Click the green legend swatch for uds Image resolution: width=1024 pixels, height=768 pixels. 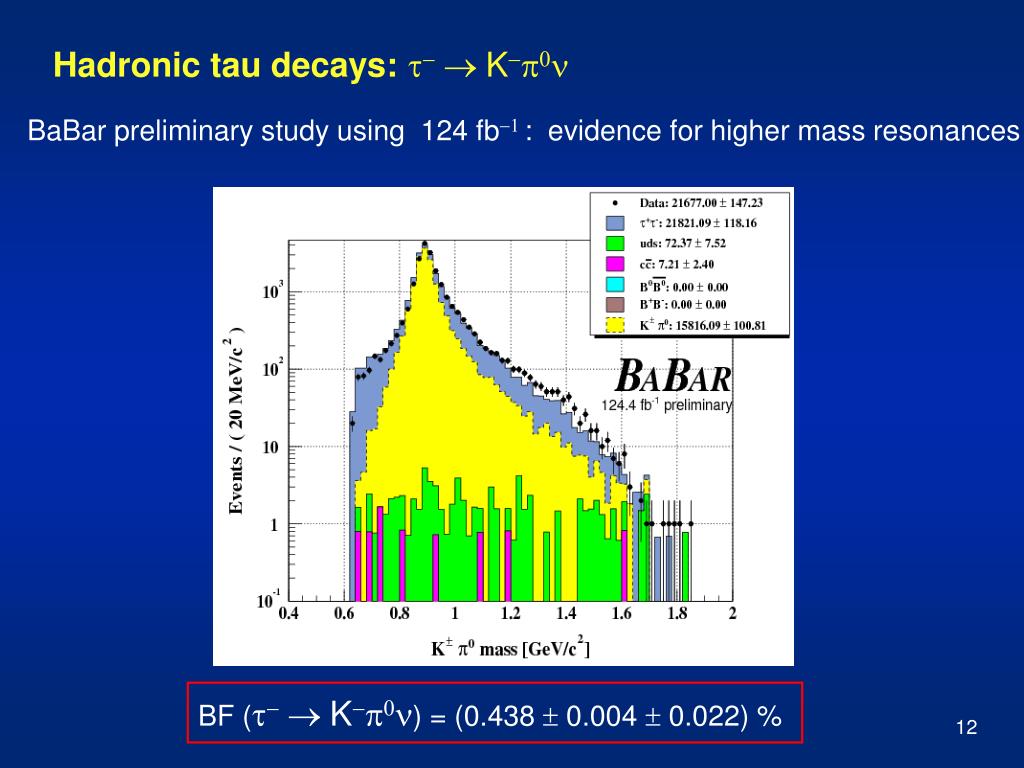click(x=615, y=244)
